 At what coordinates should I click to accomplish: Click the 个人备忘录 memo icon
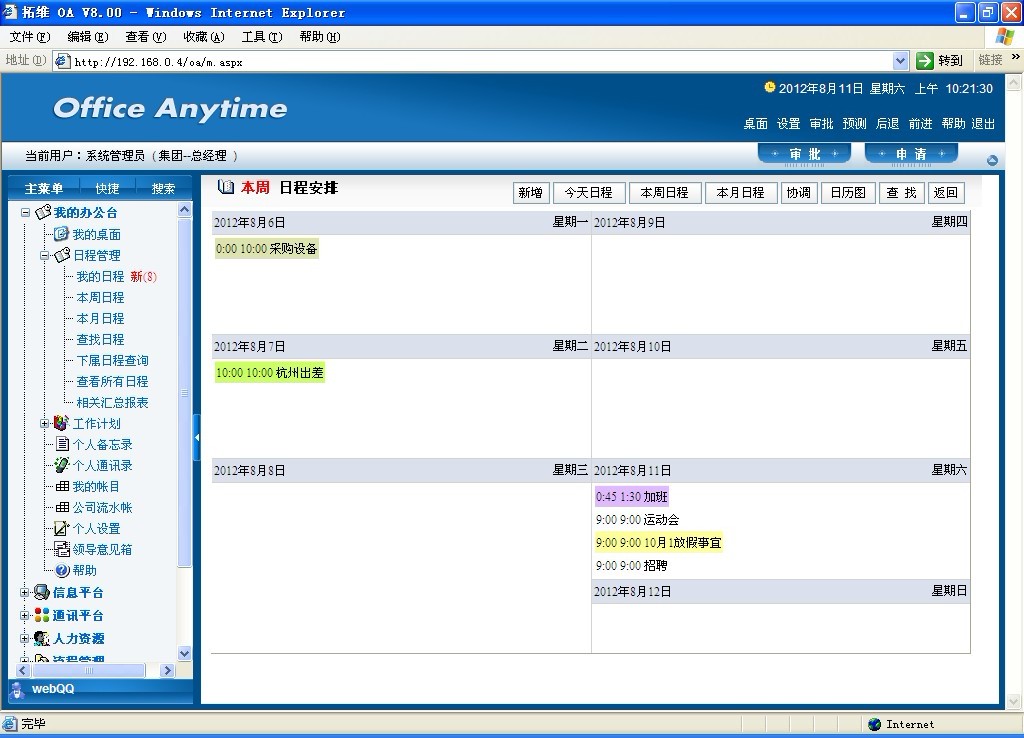[x=62, y=444]
